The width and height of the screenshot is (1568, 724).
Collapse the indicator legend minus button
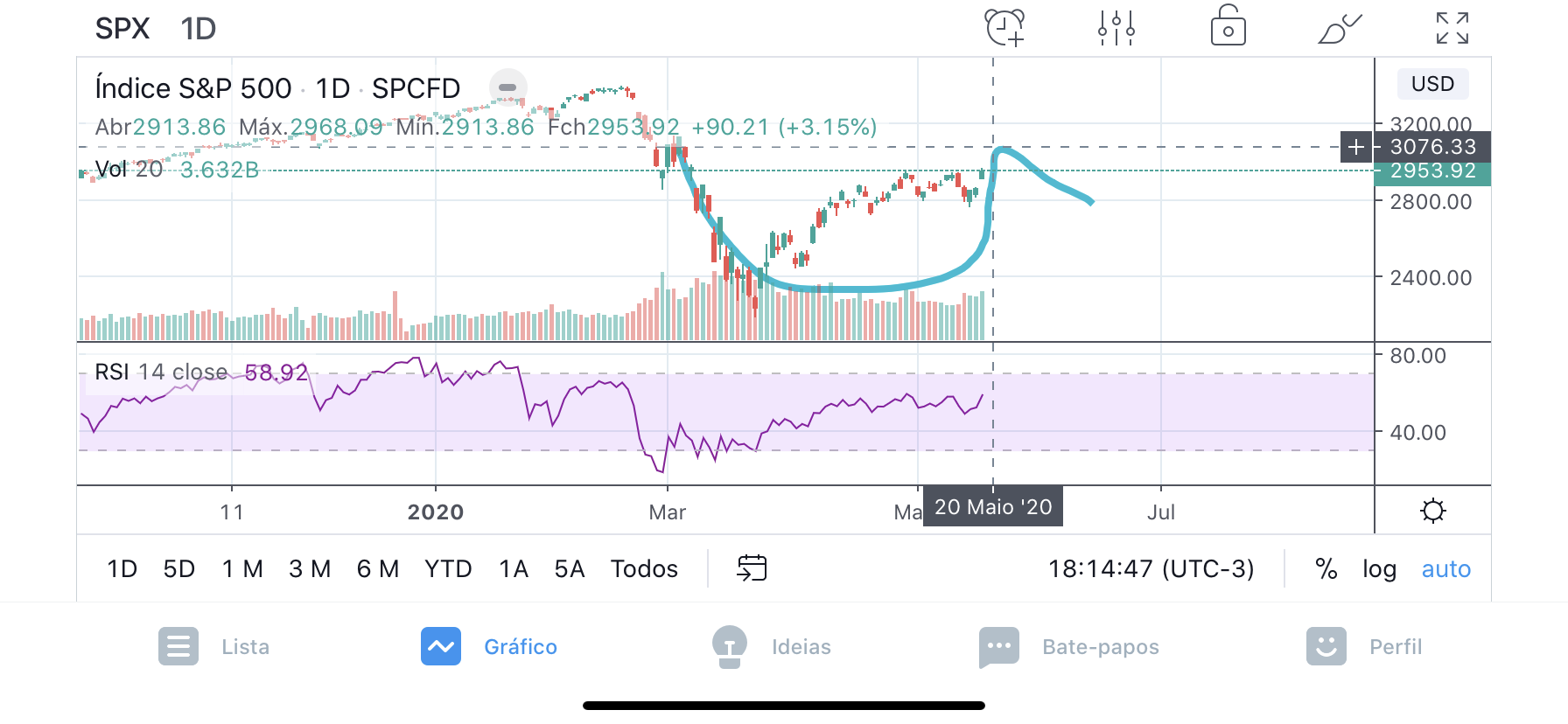507,87
